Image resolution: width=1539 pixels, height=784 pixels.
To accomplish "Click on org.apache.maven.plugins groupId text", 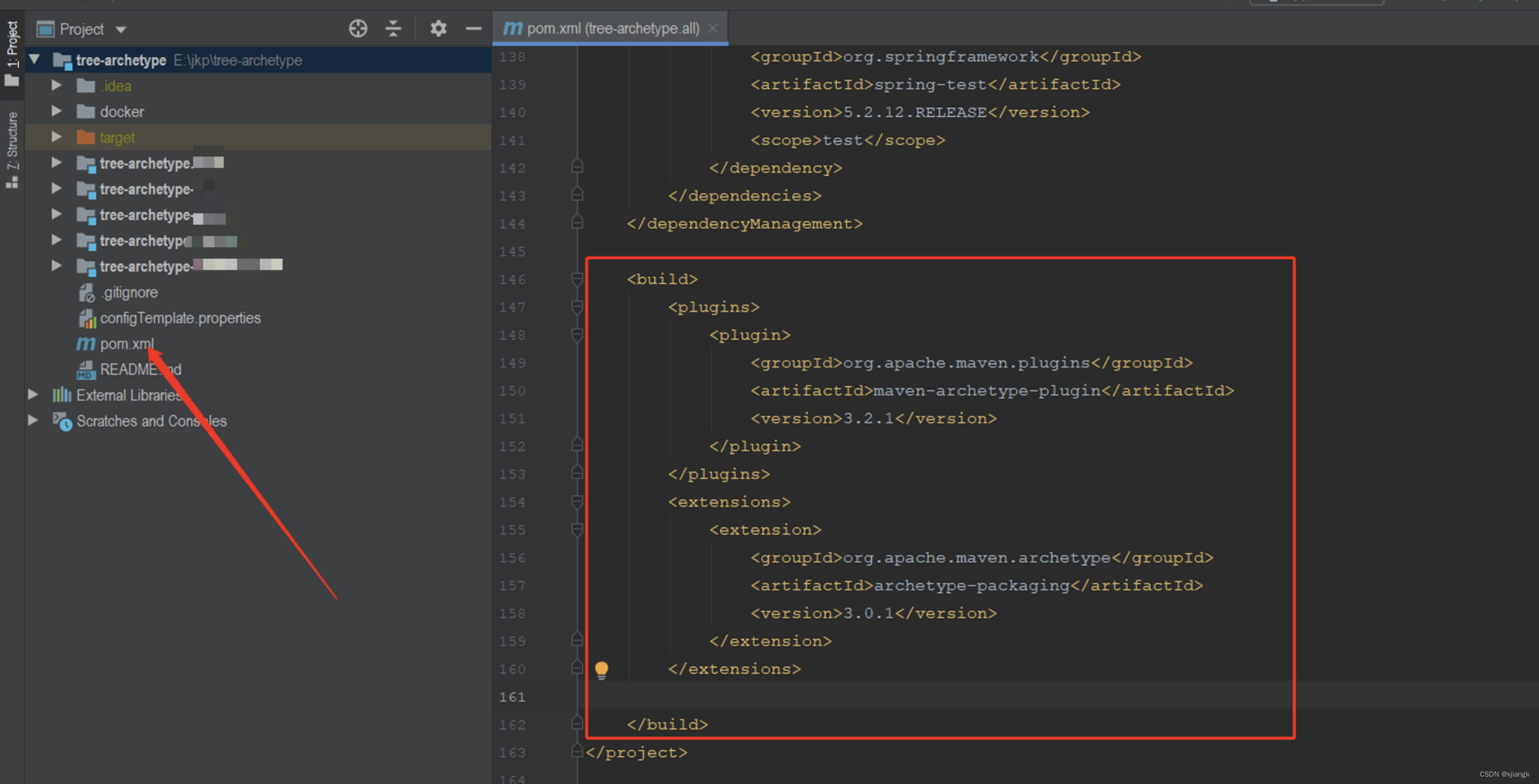I will (x=966, y=363).
